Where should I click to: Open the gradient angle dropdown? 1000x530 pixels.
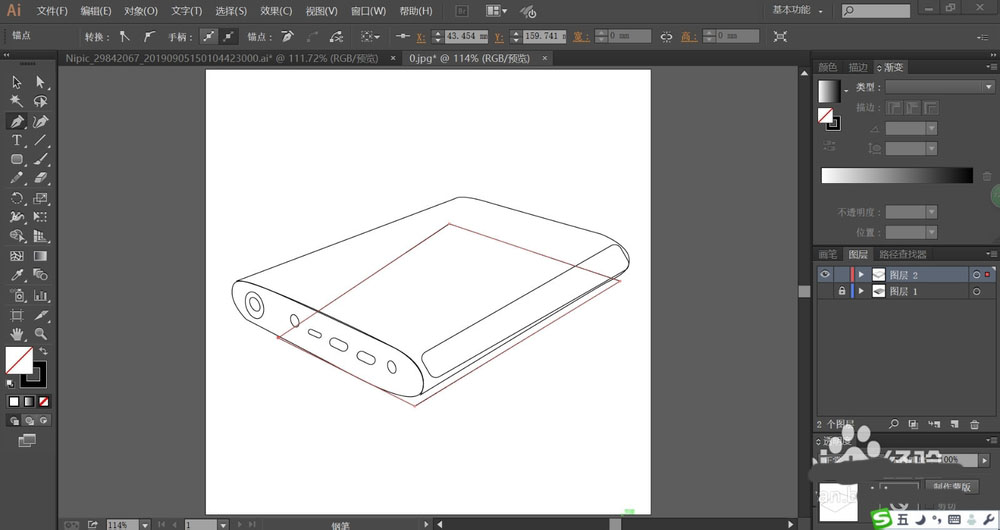click(x=932, y=128)
